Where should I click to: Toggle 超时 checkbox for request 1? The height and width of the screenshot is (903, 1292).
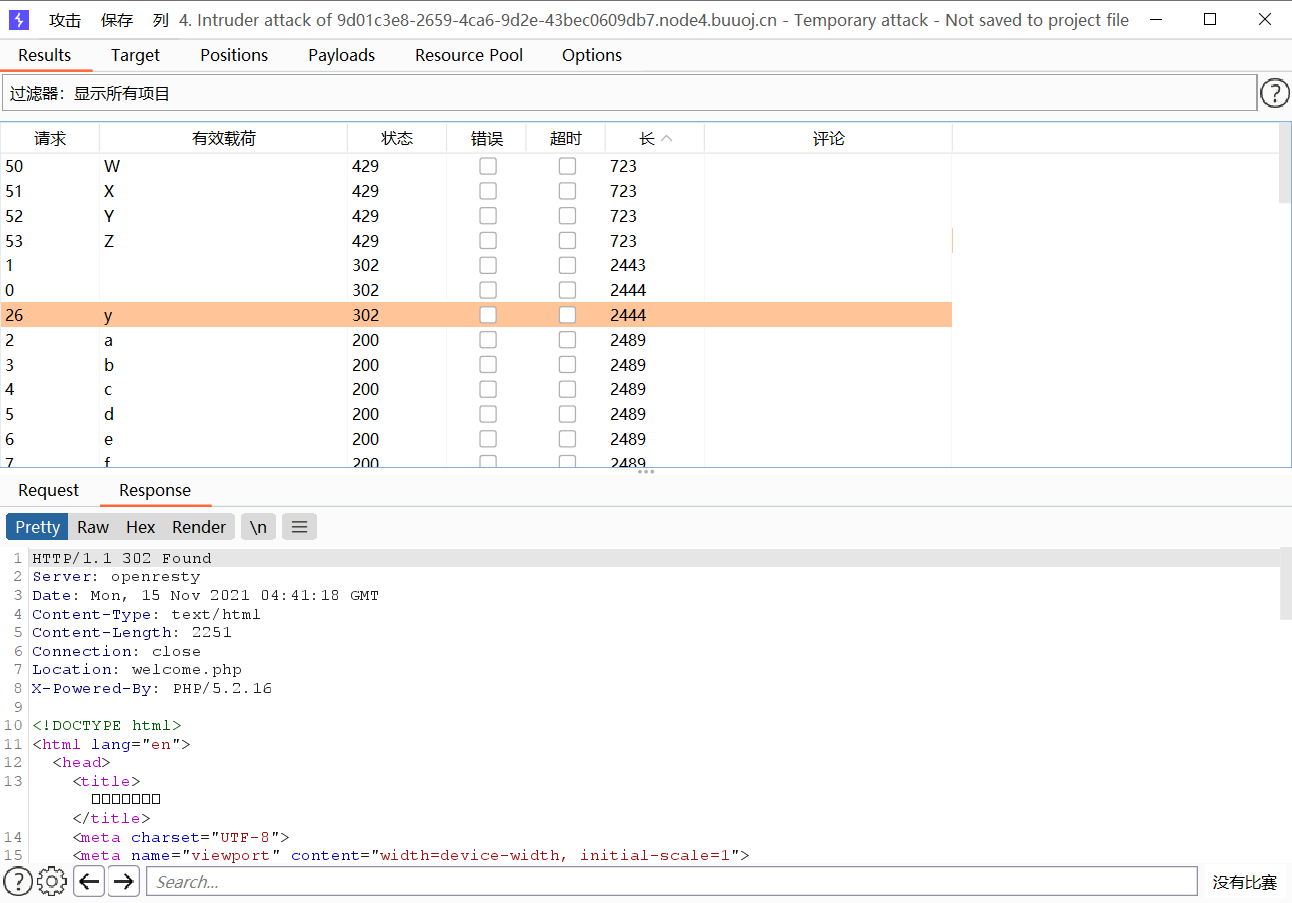click(x=567, y=265)
